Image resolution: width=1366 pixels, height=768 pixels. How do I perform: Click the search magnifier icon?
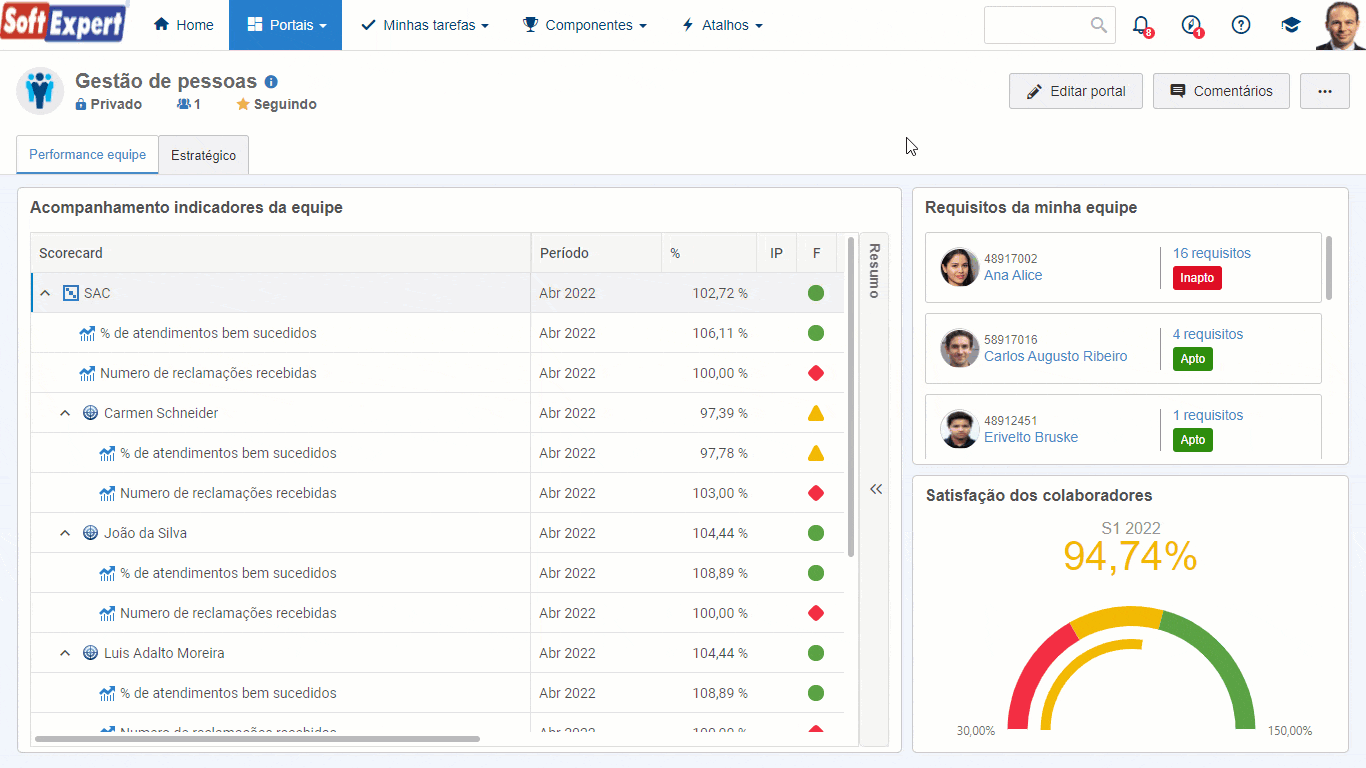pyautogui.click(x=1098, y=25)
